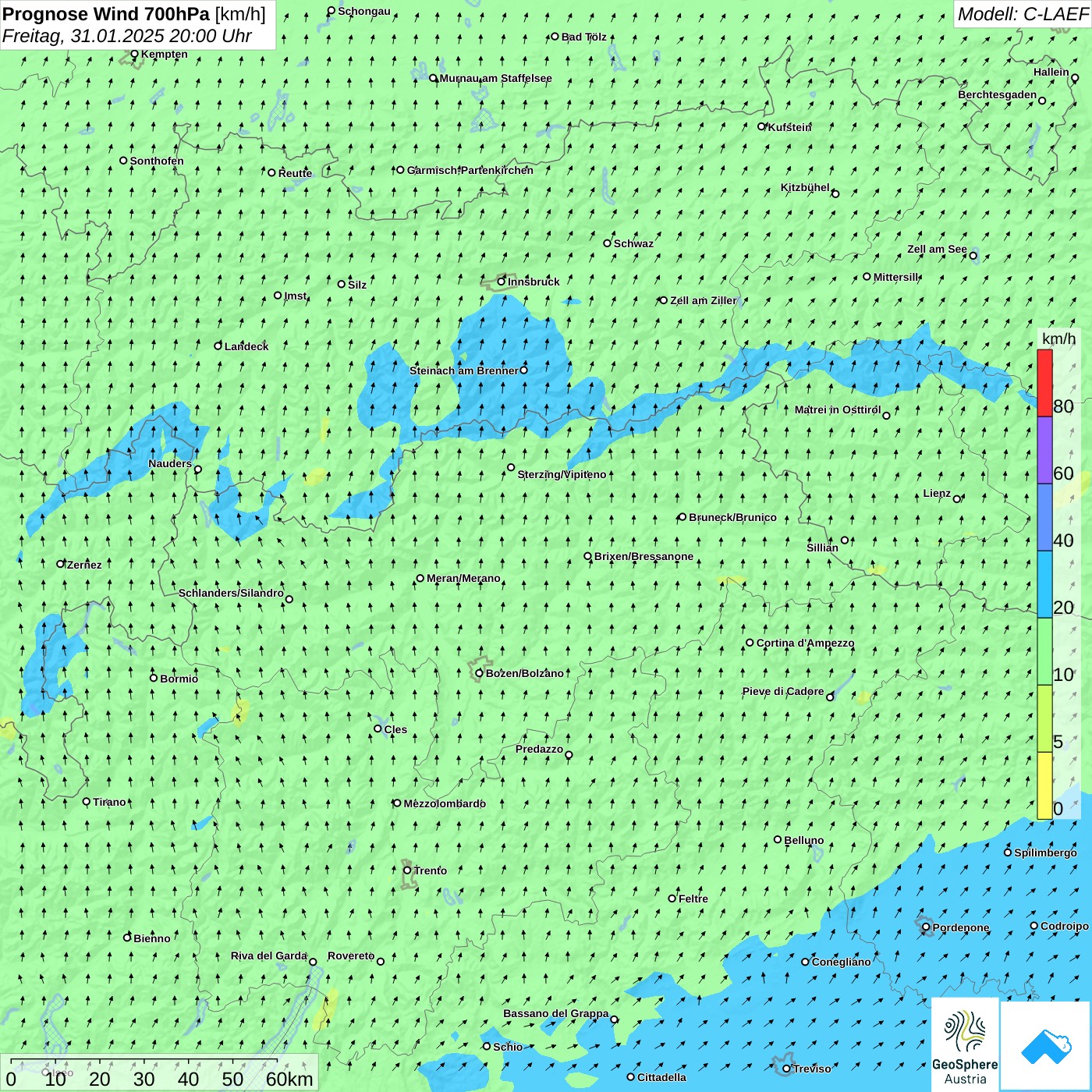Click the 'Brixen/Bressanone' label
This screenshot has width=1092, height=1092.
pyautogui.click(x=643, y=556)
